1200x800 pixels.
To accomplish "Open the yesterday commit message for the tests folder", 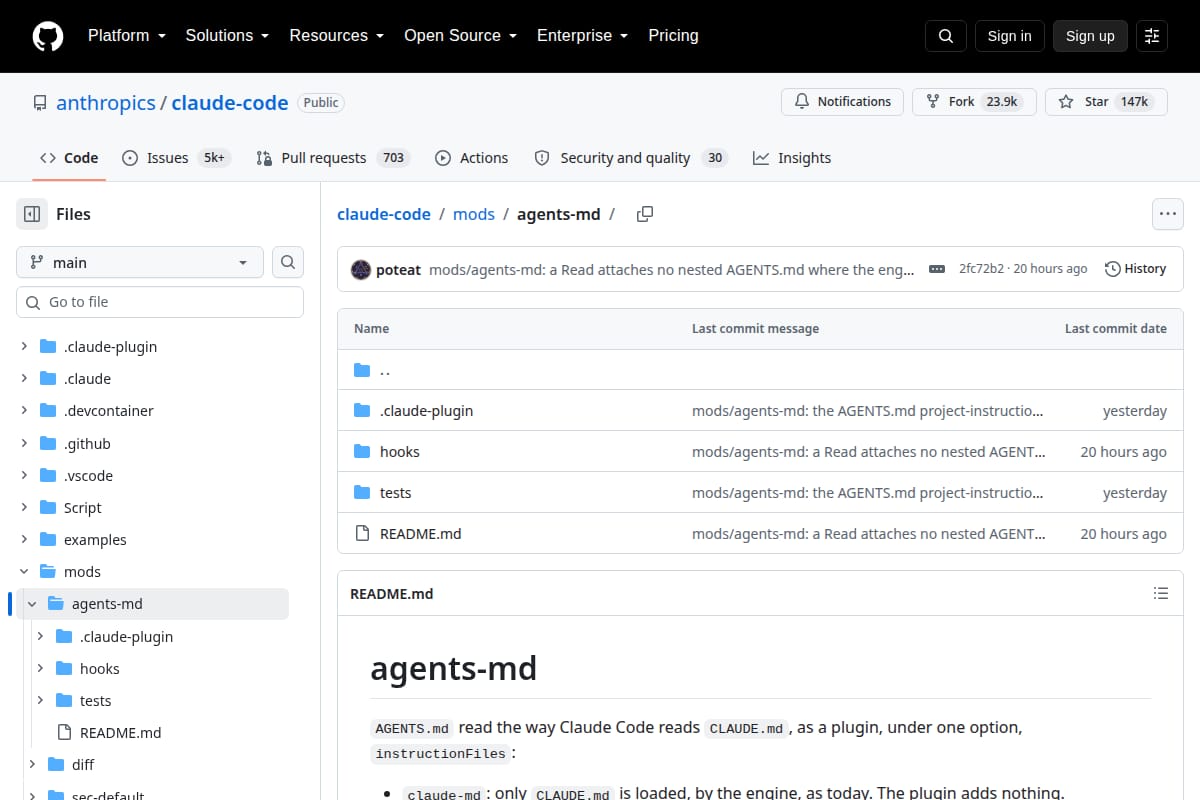I will point(868,493).
